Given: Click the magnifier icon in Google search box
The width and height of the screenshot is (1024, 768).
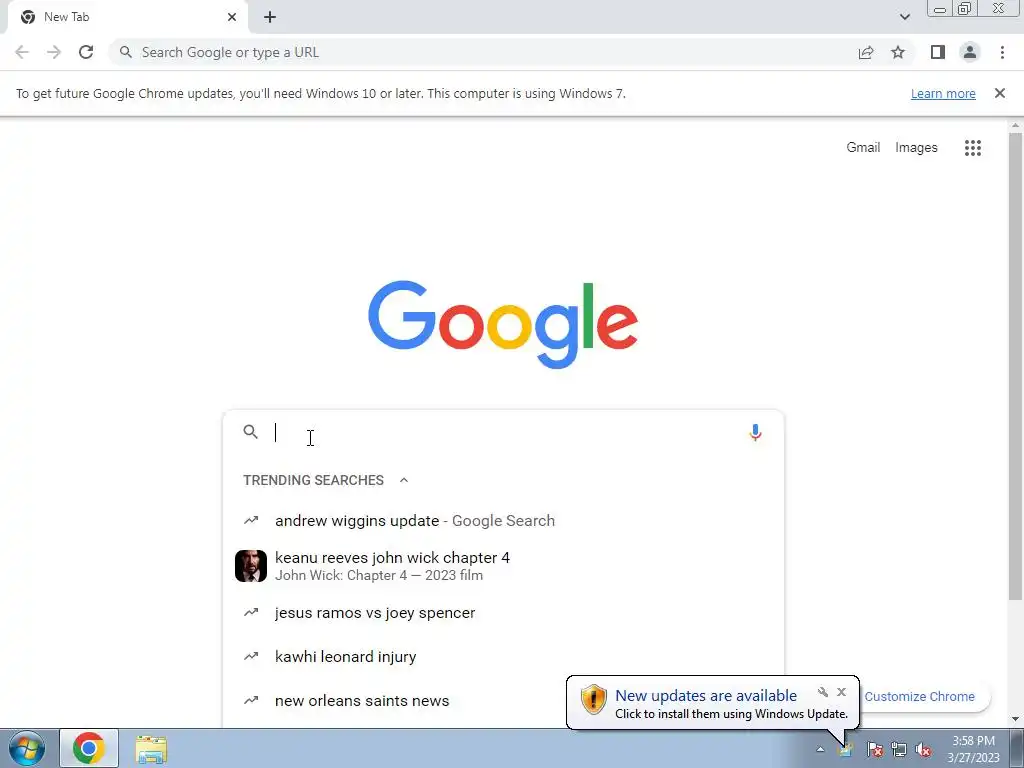Looking at the screenshot, I should [250, 432].
